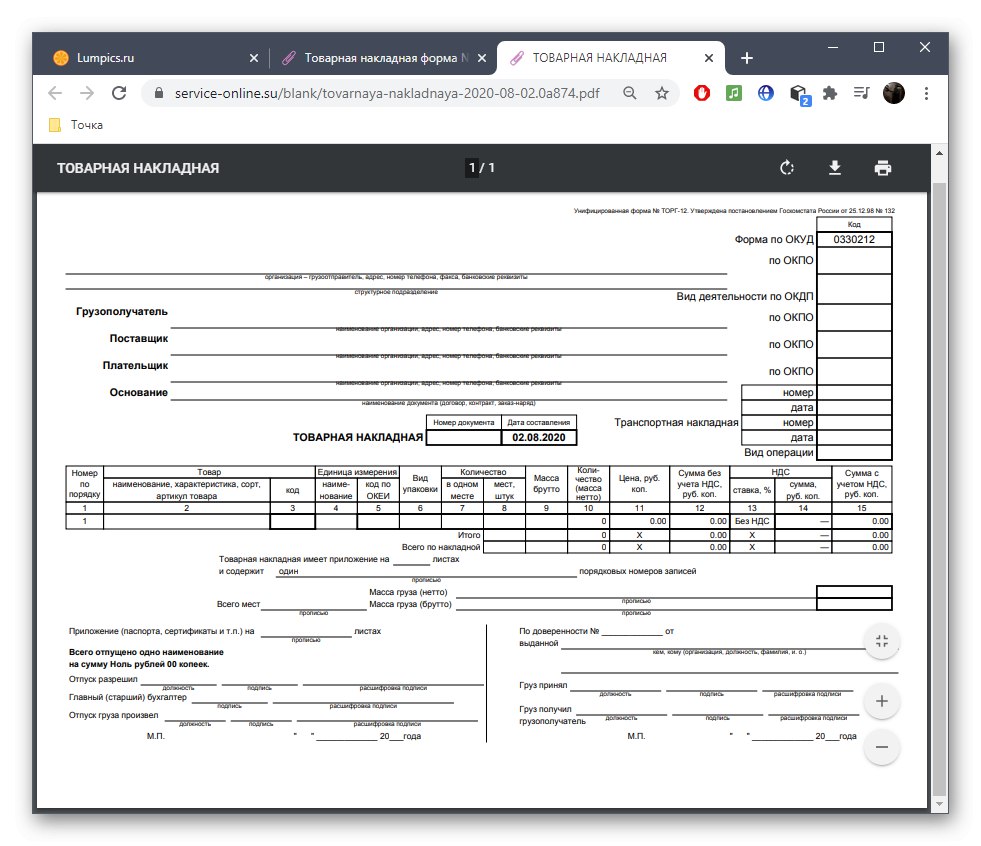Viewport: 981px width, 846px height.
Task: Print the invoice document
Action: coord(882,168)
